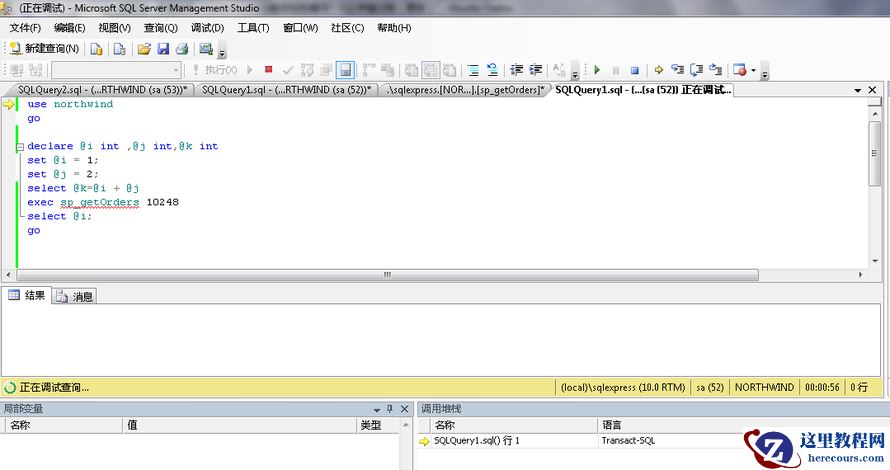Click Show Next Statement yellow arrow icon
The image size is (890, 470).
(x=658, y=70)
